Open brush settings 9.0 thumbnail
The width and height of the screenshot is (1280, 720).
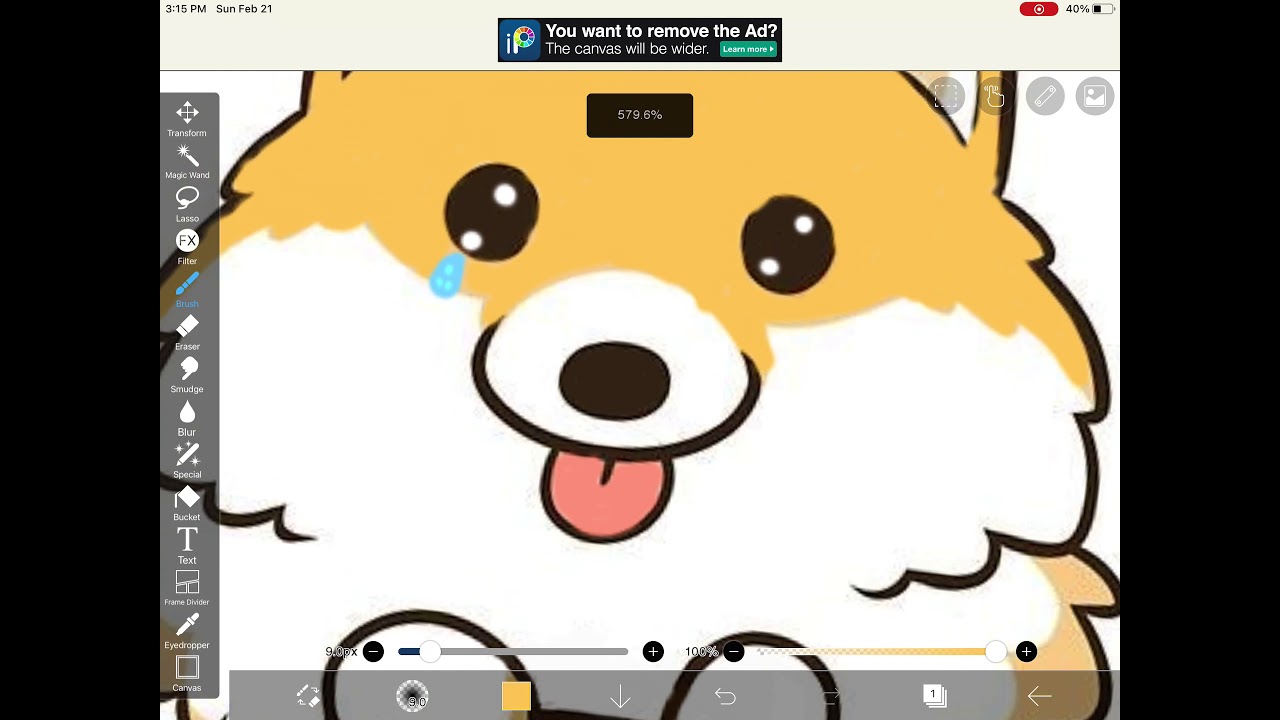pyautogui.click(x=412, y=696)
